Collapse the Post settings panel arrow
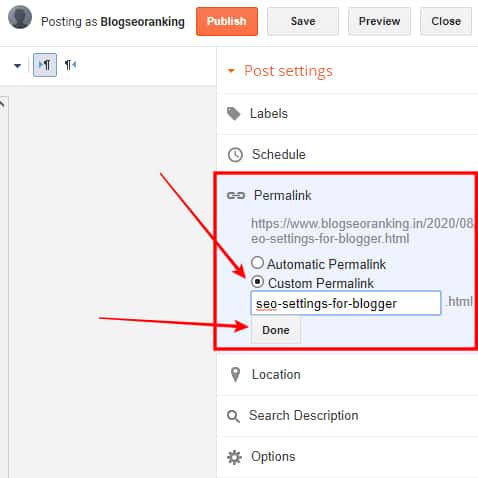Screen dimensions: 478x478 pos(231,71)
